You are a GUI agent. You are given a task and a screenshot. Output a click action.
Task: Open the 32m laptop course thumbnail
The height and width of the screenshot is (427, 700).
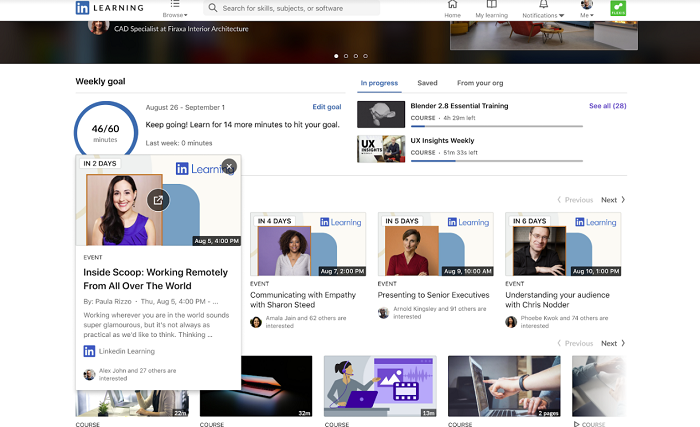277,386
